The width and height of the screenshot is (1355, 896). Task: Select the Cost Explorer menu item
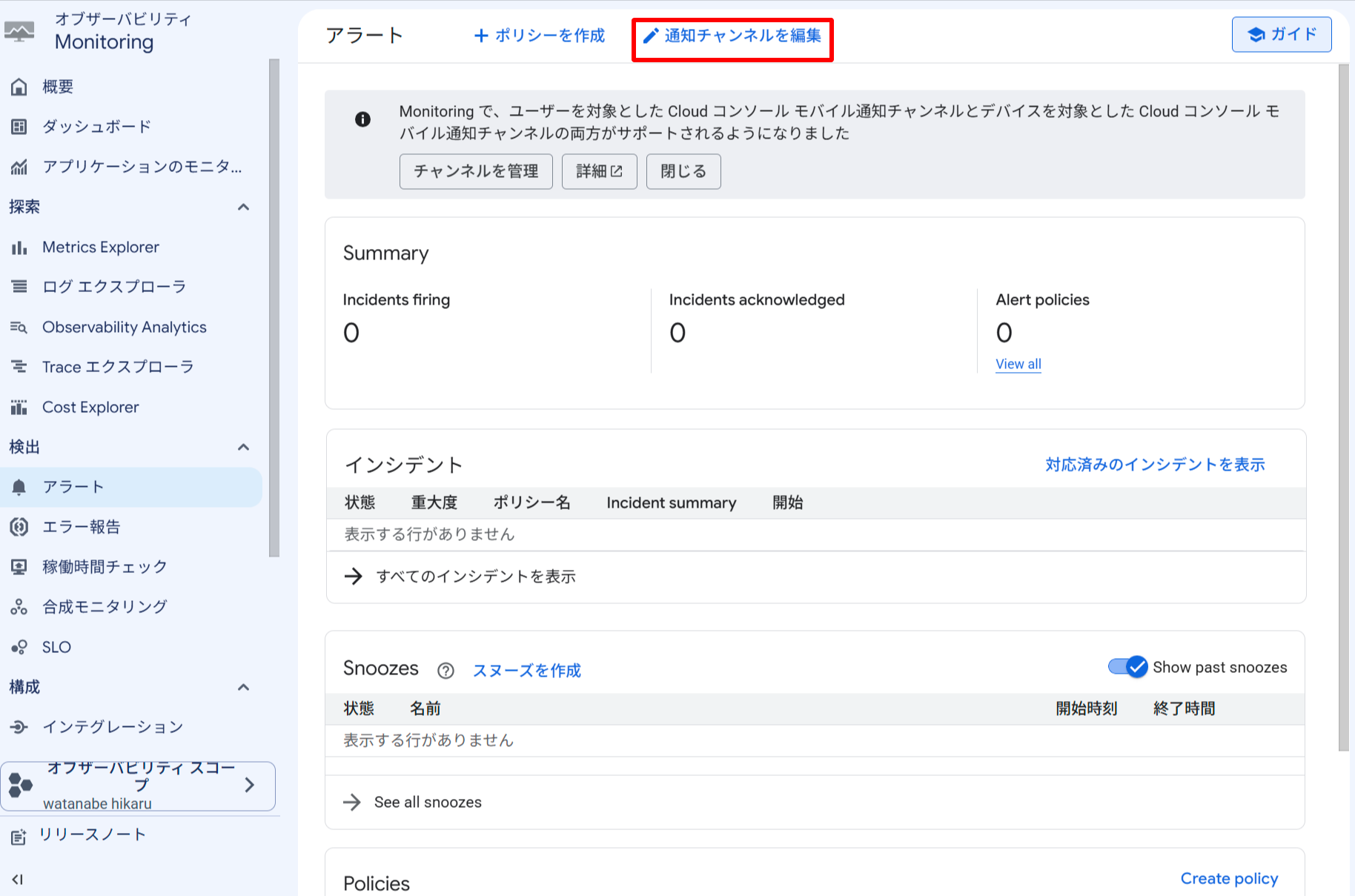click(x=131, y=407)
